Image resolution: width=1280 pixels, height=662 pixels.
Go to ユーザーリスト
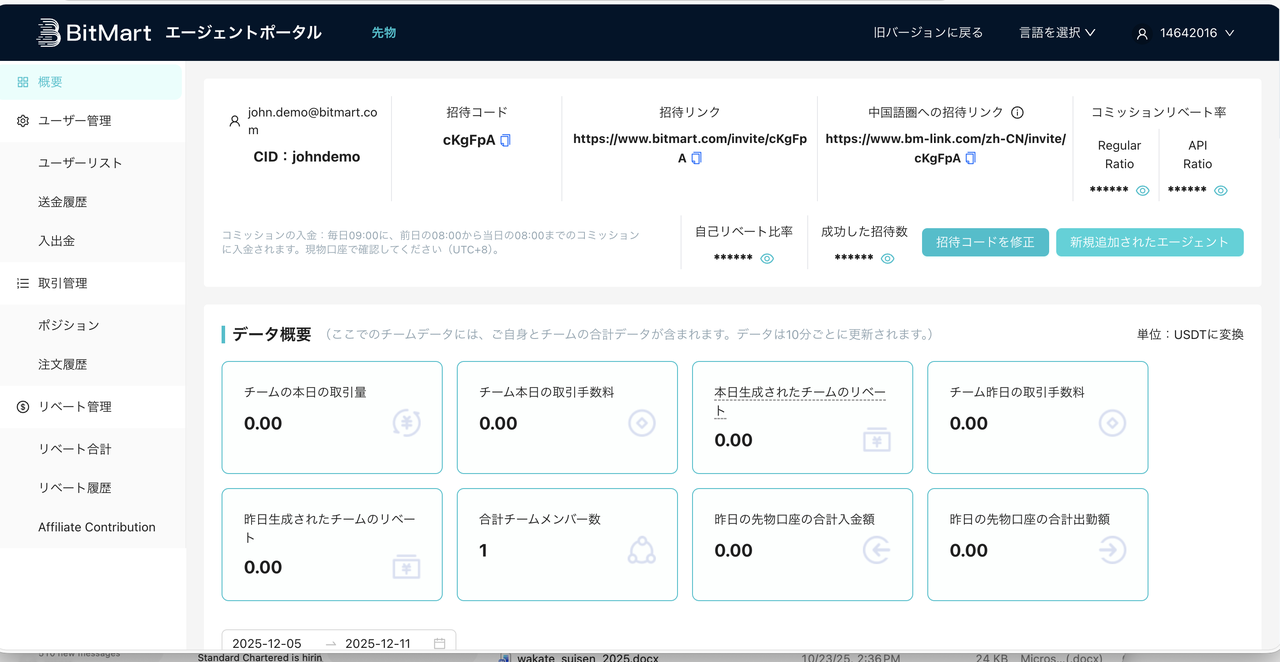pos(80,163)
